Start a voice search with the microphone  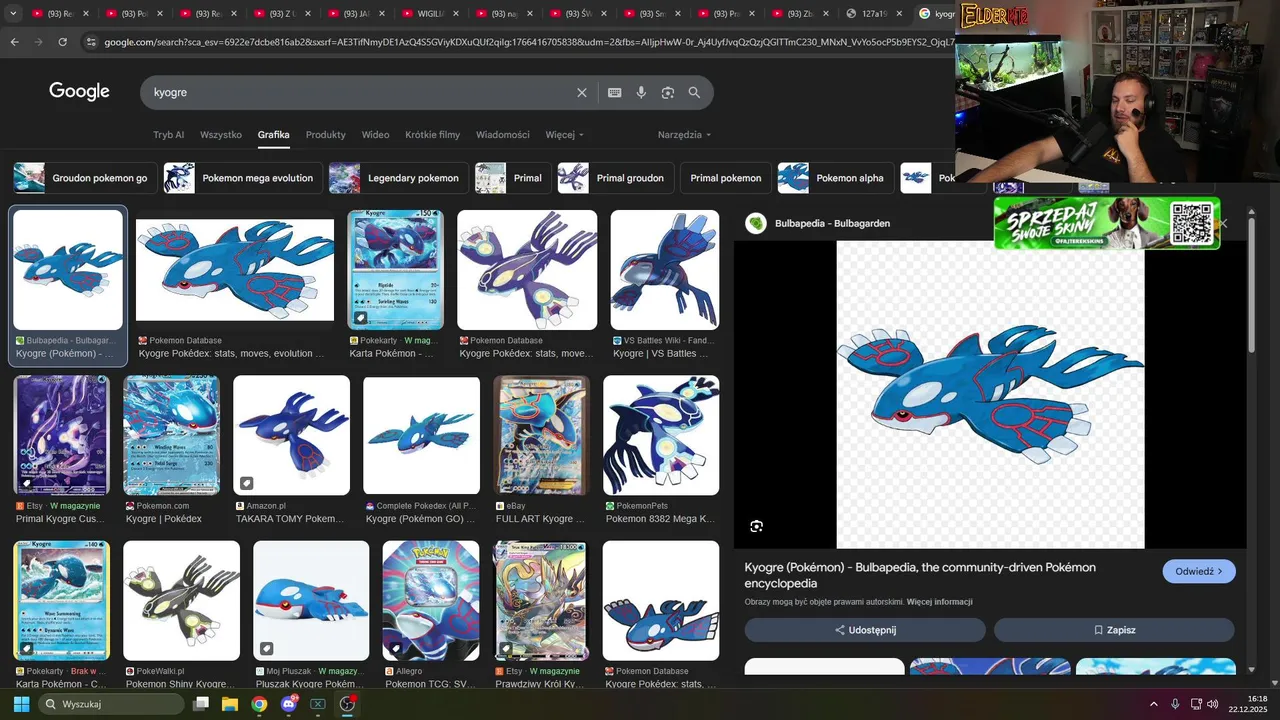[x=641, y=92]
